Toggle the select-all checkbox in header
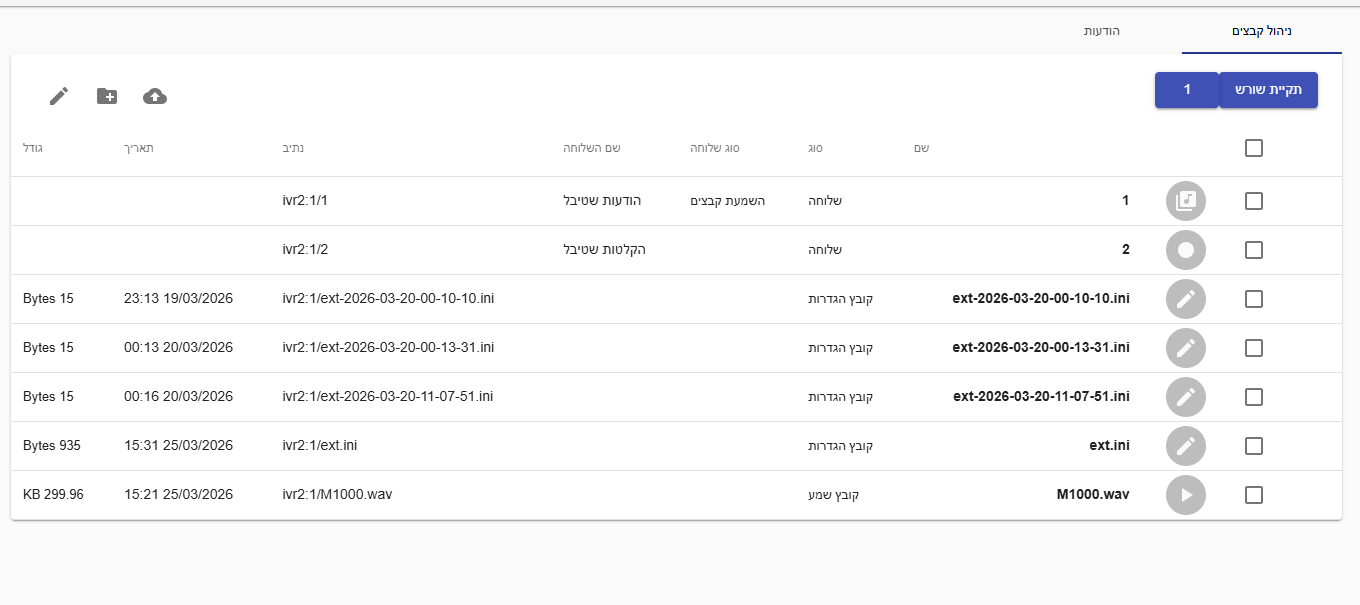The height and width of the screenshot is (605, 1360). pyautogui.click(x=1254, y=148)
